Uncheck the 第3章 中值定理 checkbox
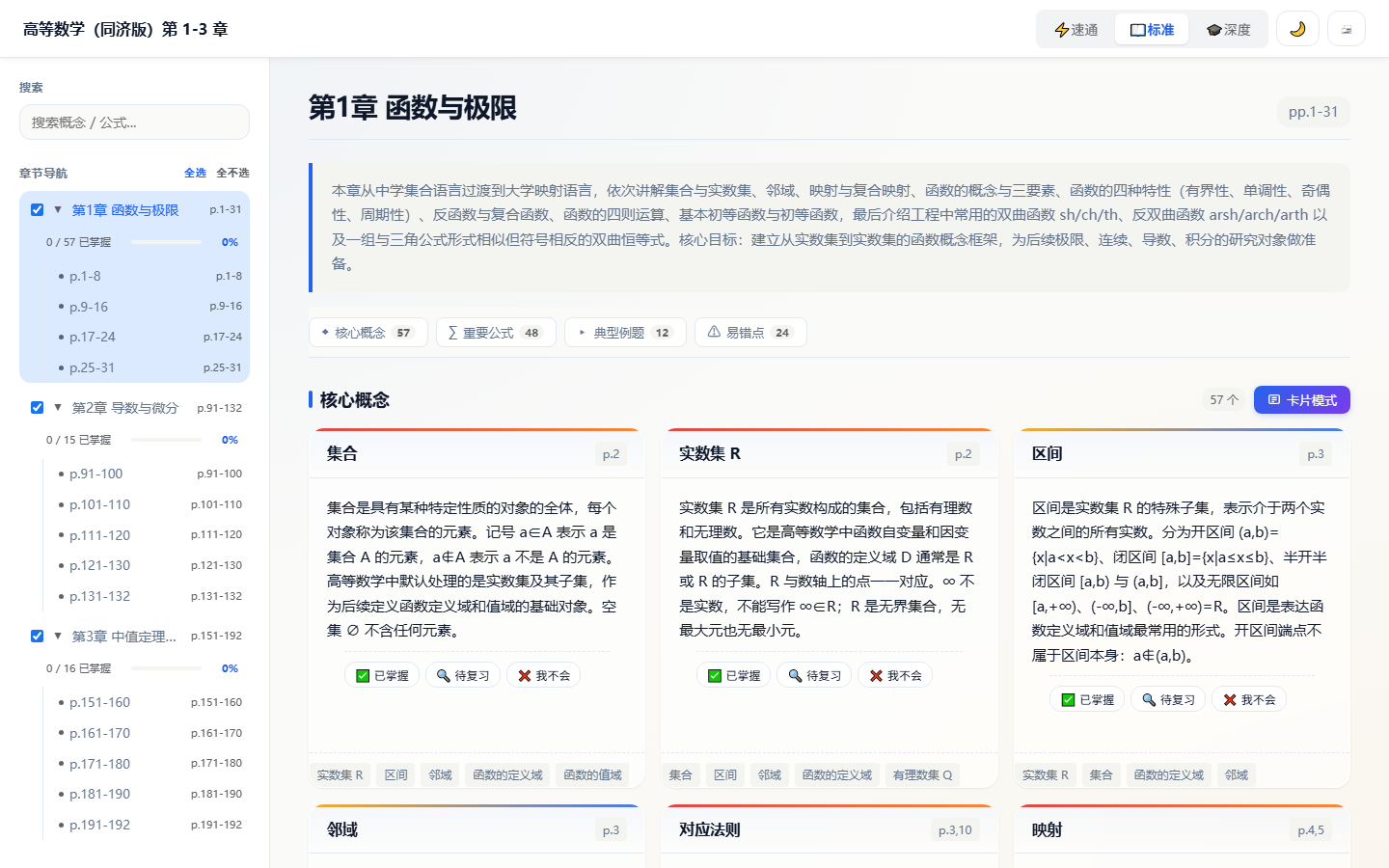Viewport: 1389px width, 868px height. [37, 637]
